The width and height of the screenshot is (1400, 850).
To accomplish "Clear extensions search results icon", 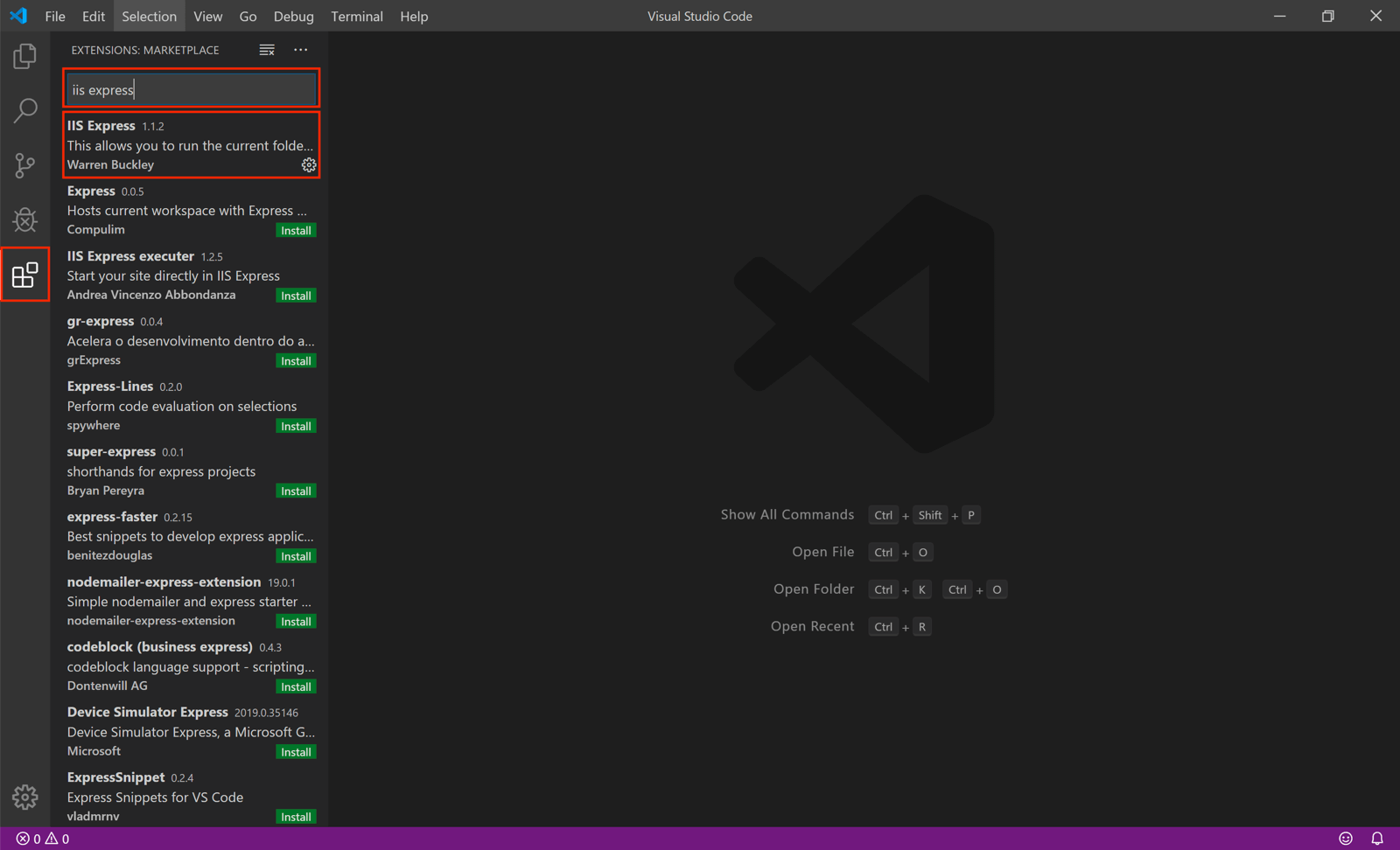I will click(x=267, y=50).
